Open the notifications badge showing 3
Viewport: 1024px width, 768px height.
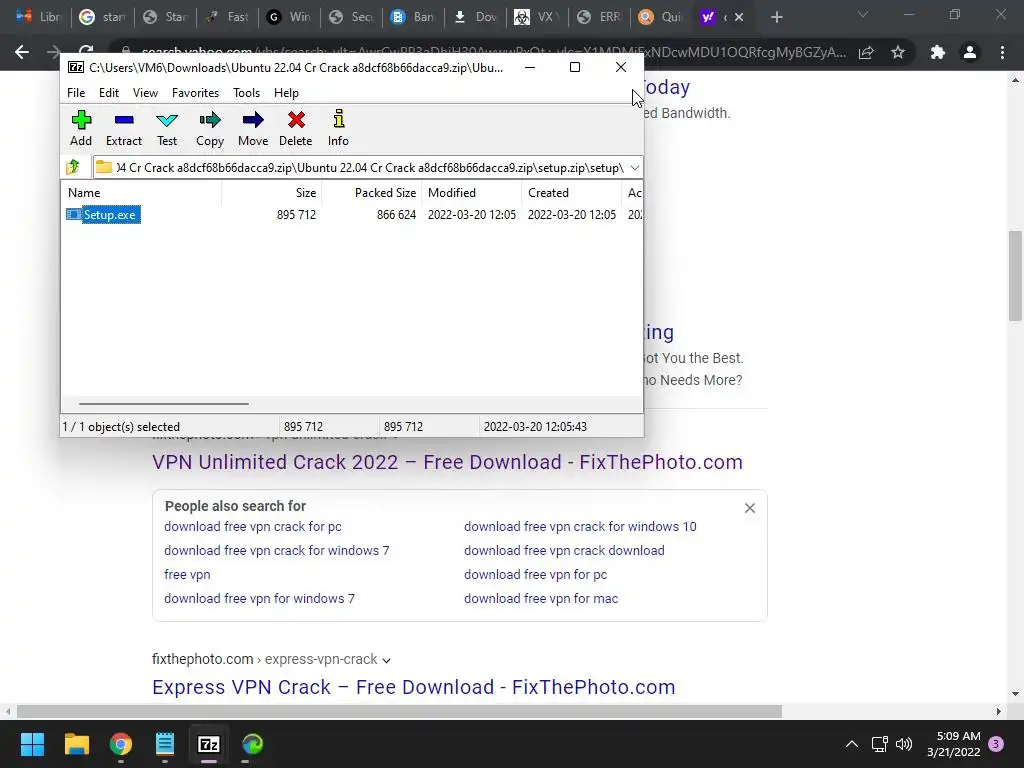(996, 744)
